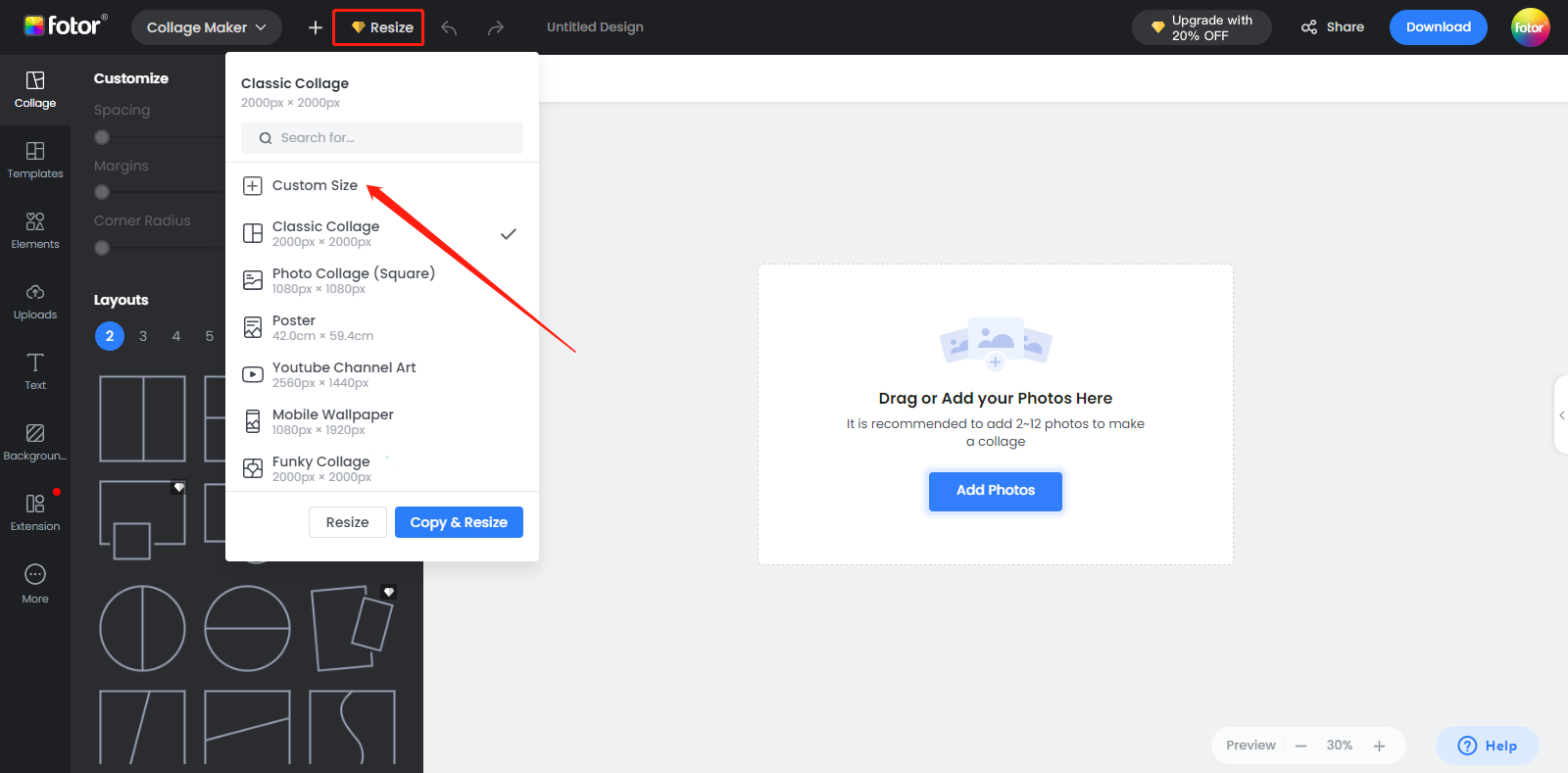This screenshot has height=773, width=1568.
Task: Click the Untitled Design title
Action: [x=595, y=27]
